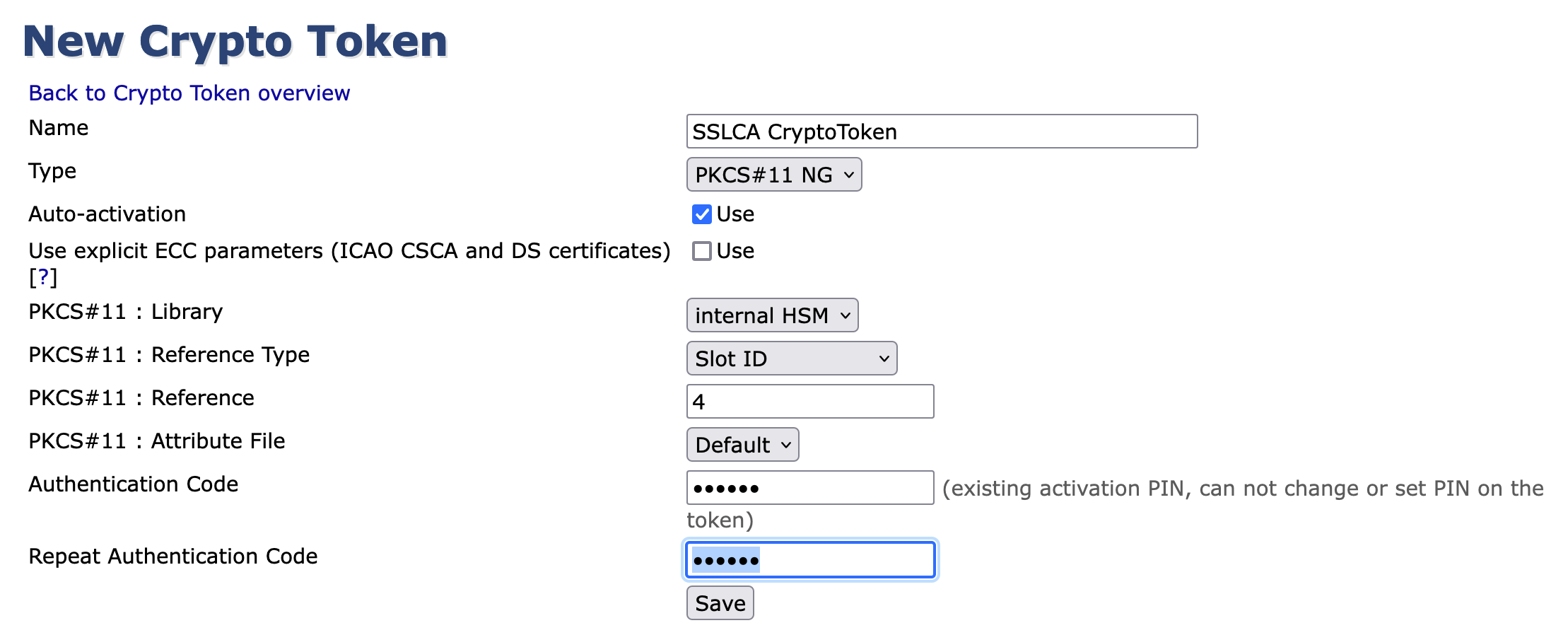Click the 'PKCS#11 : Reference Type' label text
The height and width of the screenshot is (635, 1568).
pos(169,355)
